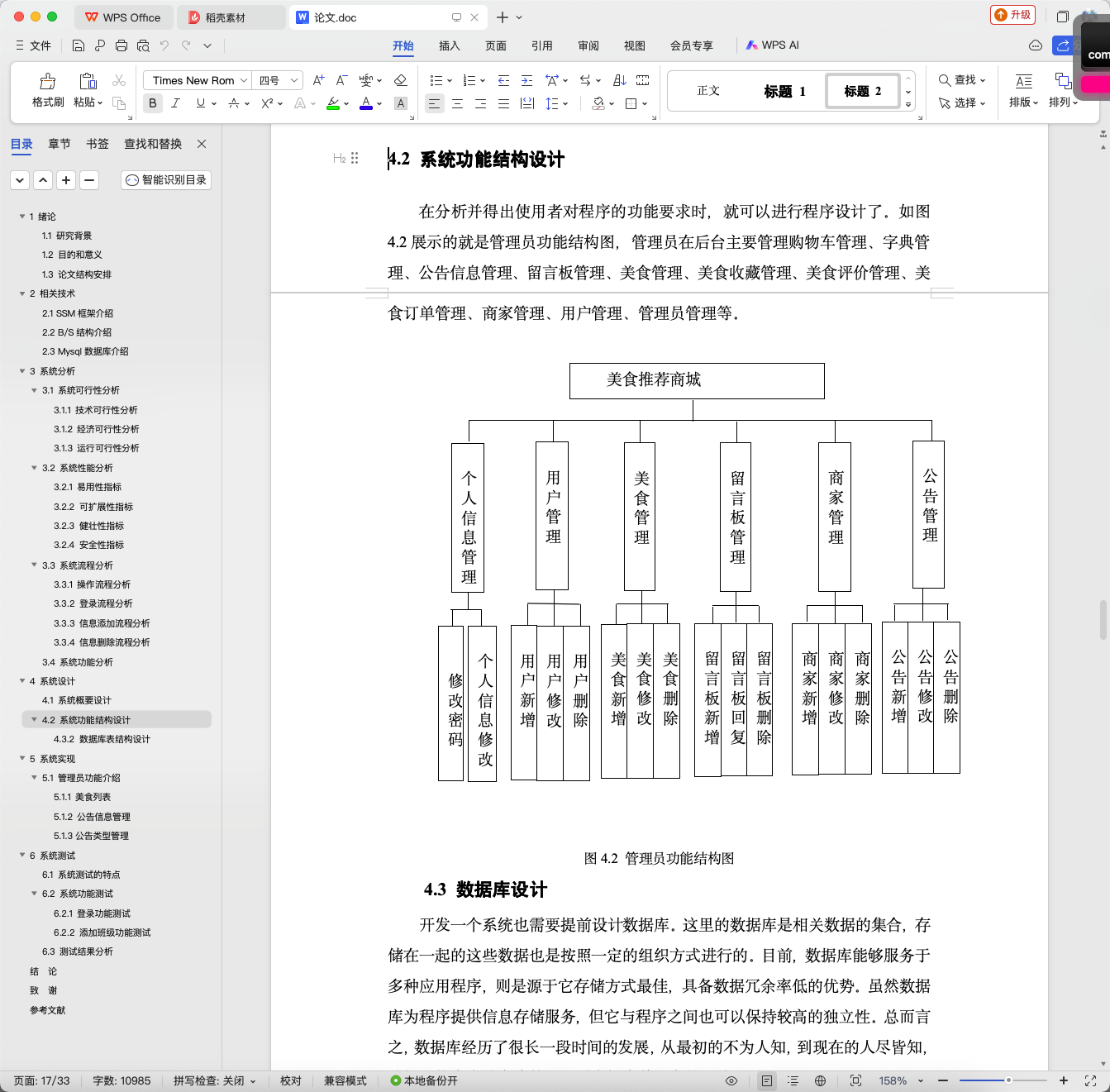Click the focus mode icon in status bar
Viewport: 1110px width, 1092px height.
[x=855, y=1080]
